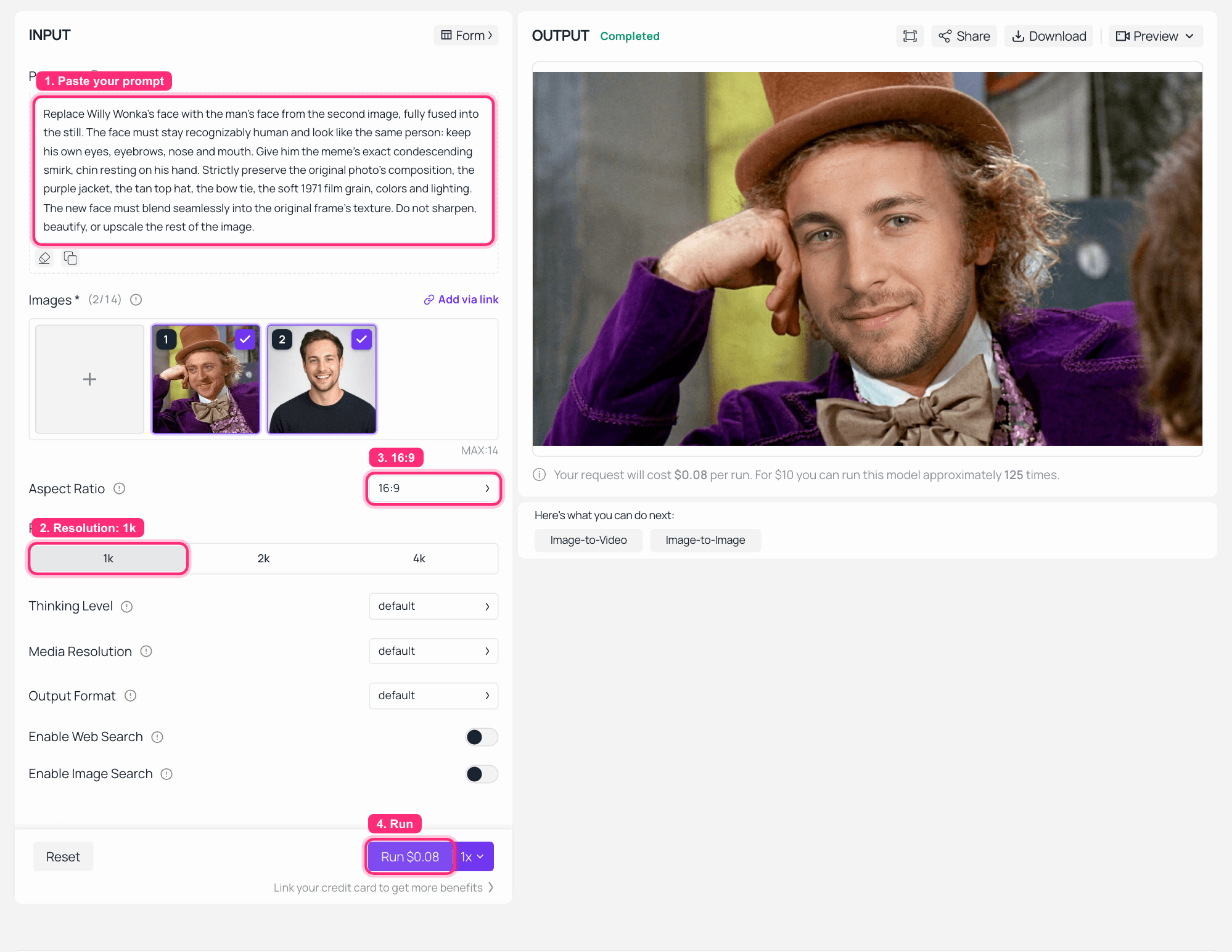This screenshot has height=952, width=1232.
Task: Click inside the prompt text field
Action: (x=263, y=170)
